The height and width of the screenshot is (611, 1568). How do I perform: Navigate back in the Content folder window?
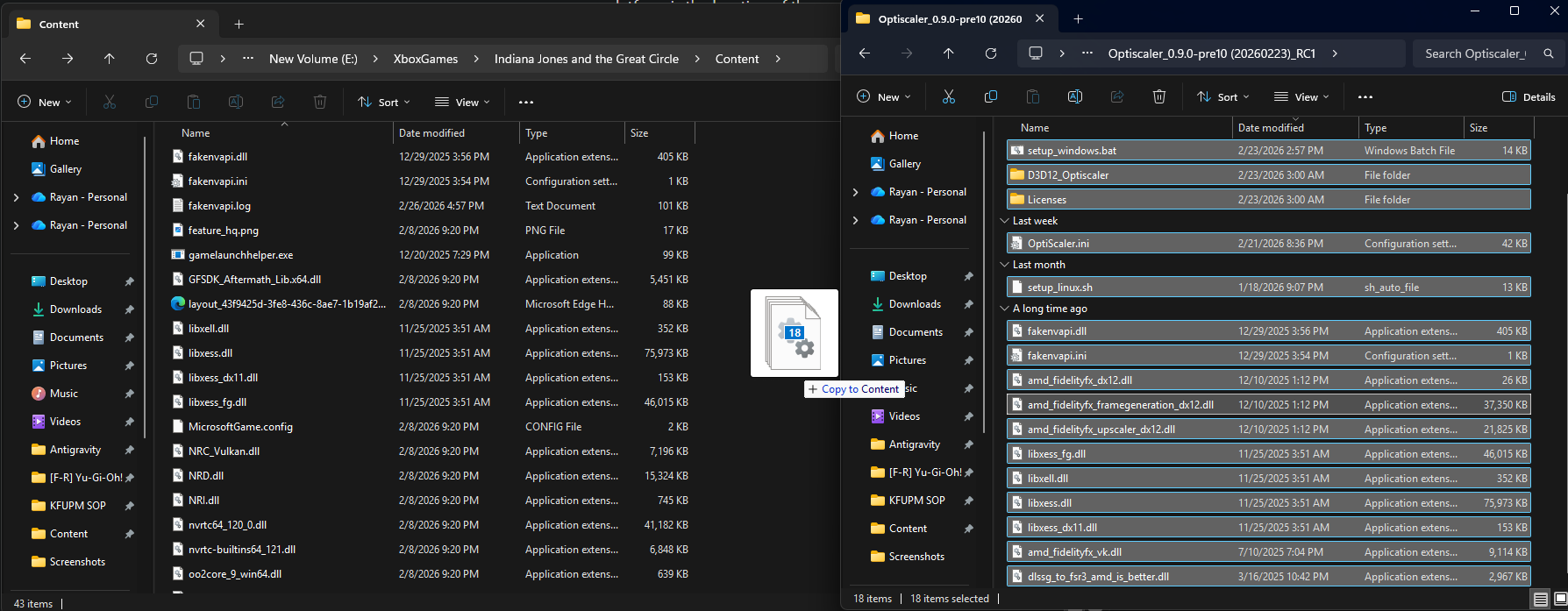[25, 59]
